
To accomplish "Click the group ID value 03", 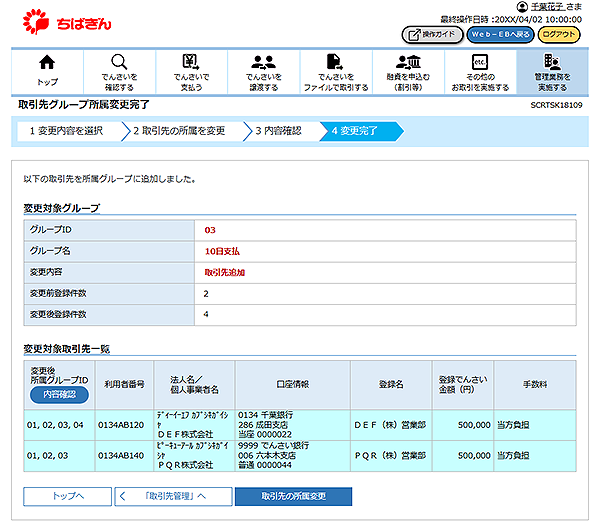I will tap(210, 230).
